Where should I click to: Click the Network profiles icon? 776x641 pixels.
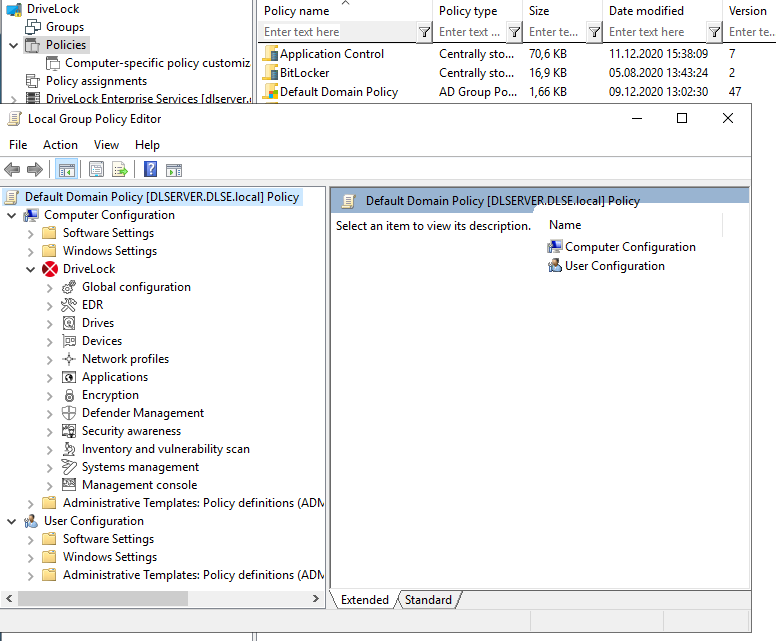[69, 359]
